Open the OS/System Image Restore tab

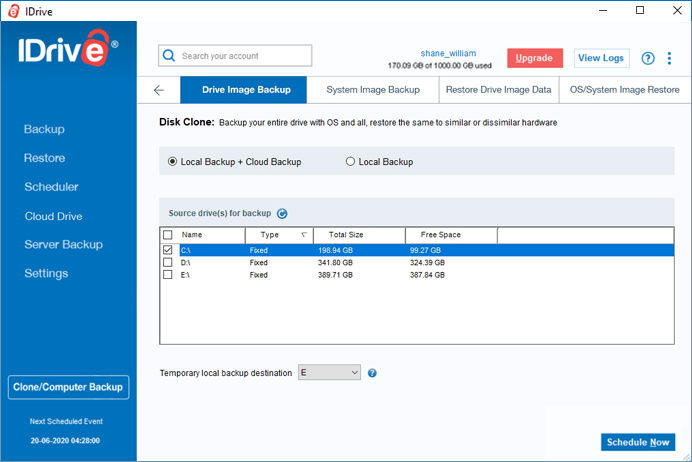click(x=624, y=90)
